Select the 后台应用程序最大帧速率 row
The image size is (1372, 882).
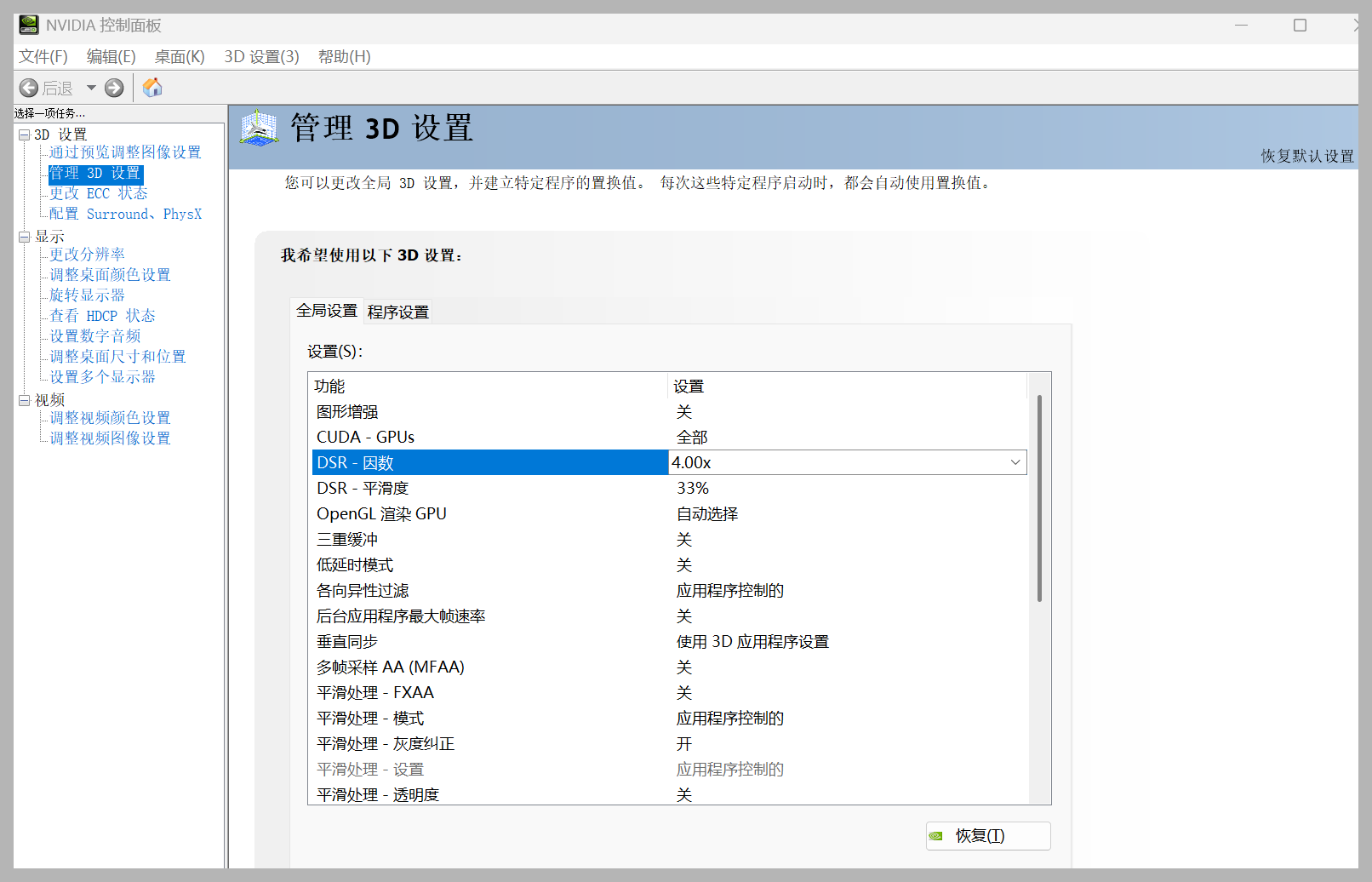669,616
